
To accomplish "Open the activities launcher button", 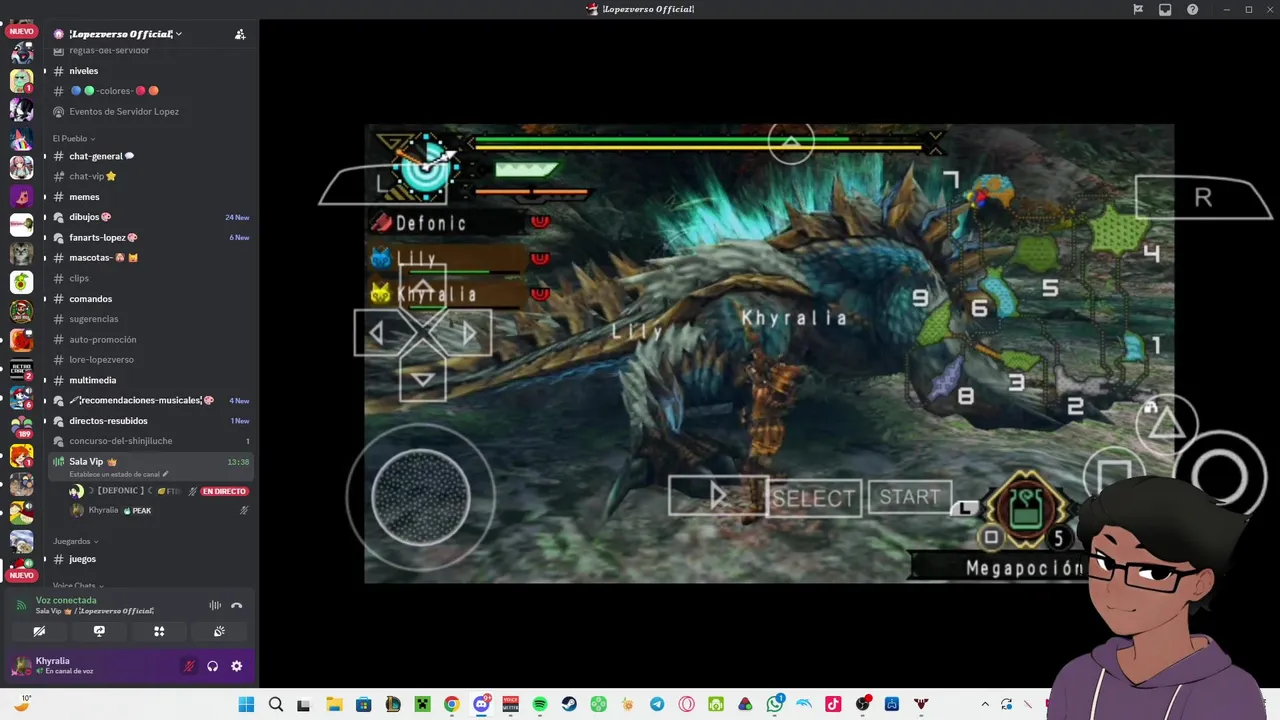I will click(159, 631).
